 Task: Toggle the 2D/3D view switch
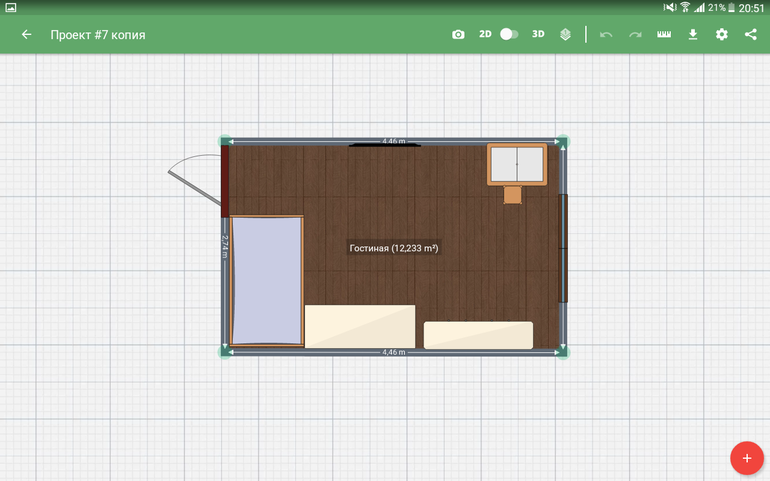tap(509, 34)
